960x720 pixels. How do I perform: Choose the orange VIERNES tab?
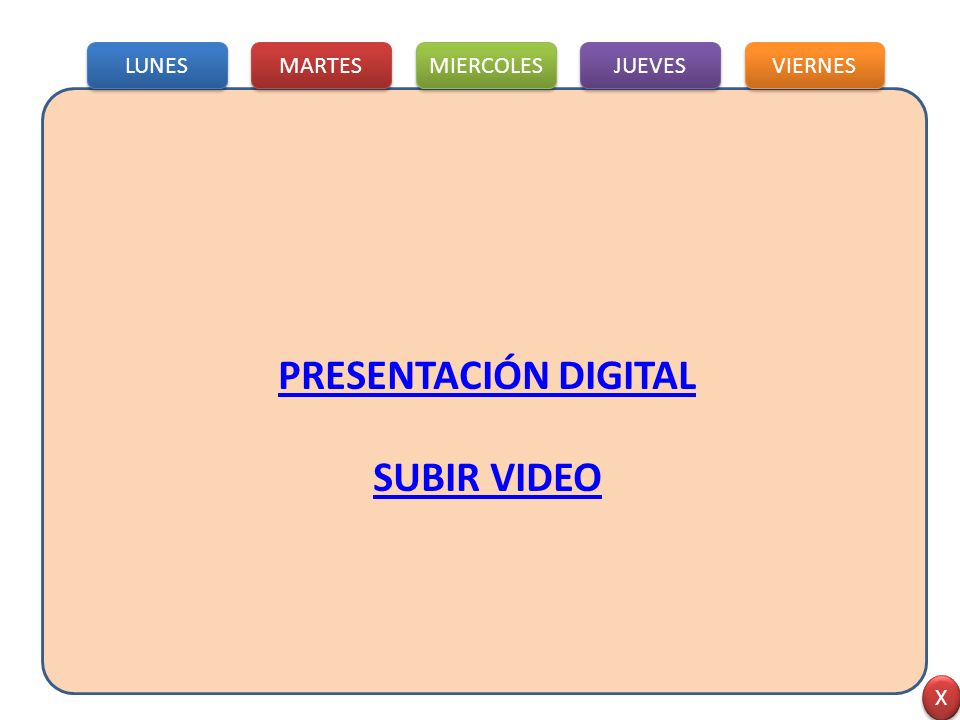coord(814,66)
